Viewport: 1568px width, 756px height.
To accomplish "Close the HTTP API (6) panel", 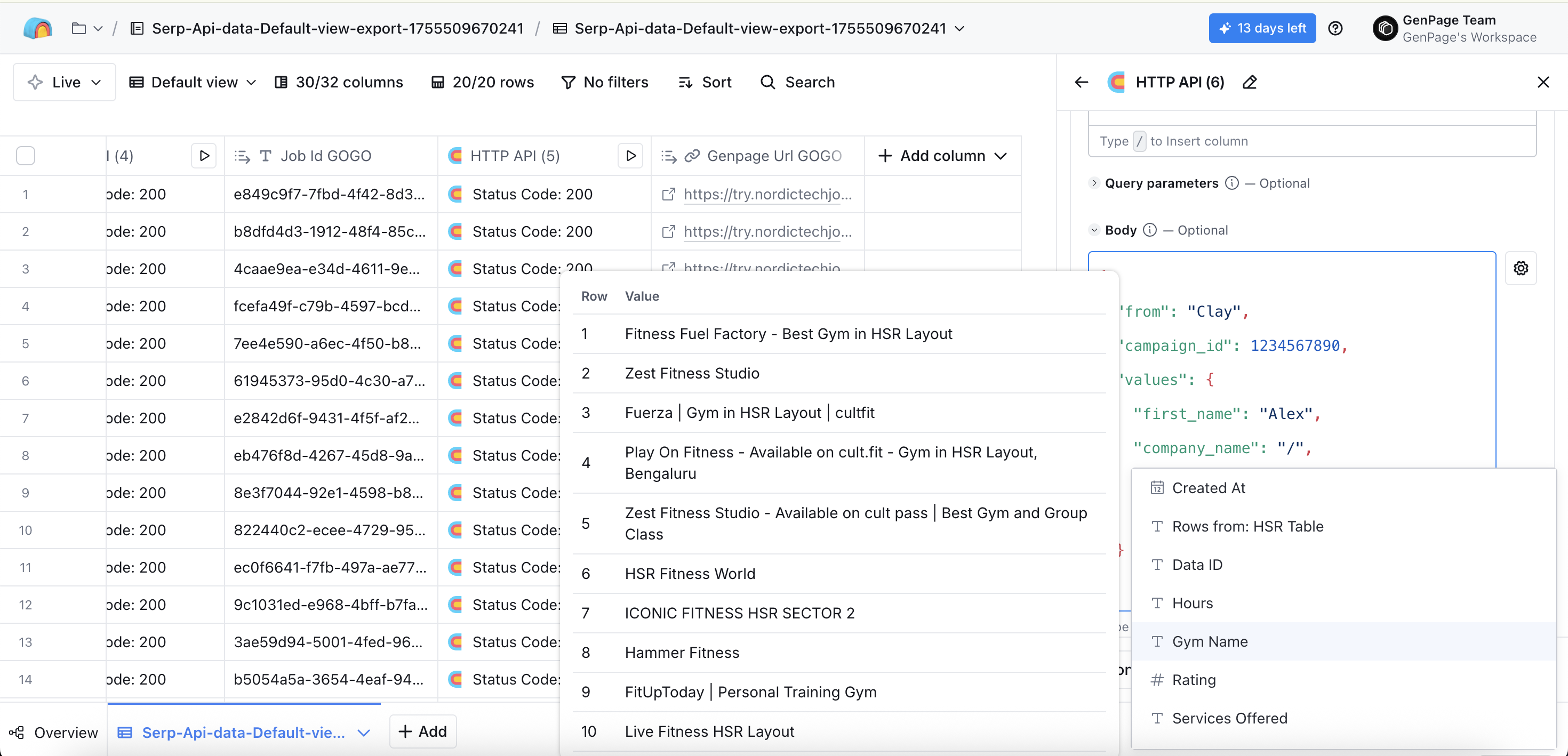I will point(1543,82).
